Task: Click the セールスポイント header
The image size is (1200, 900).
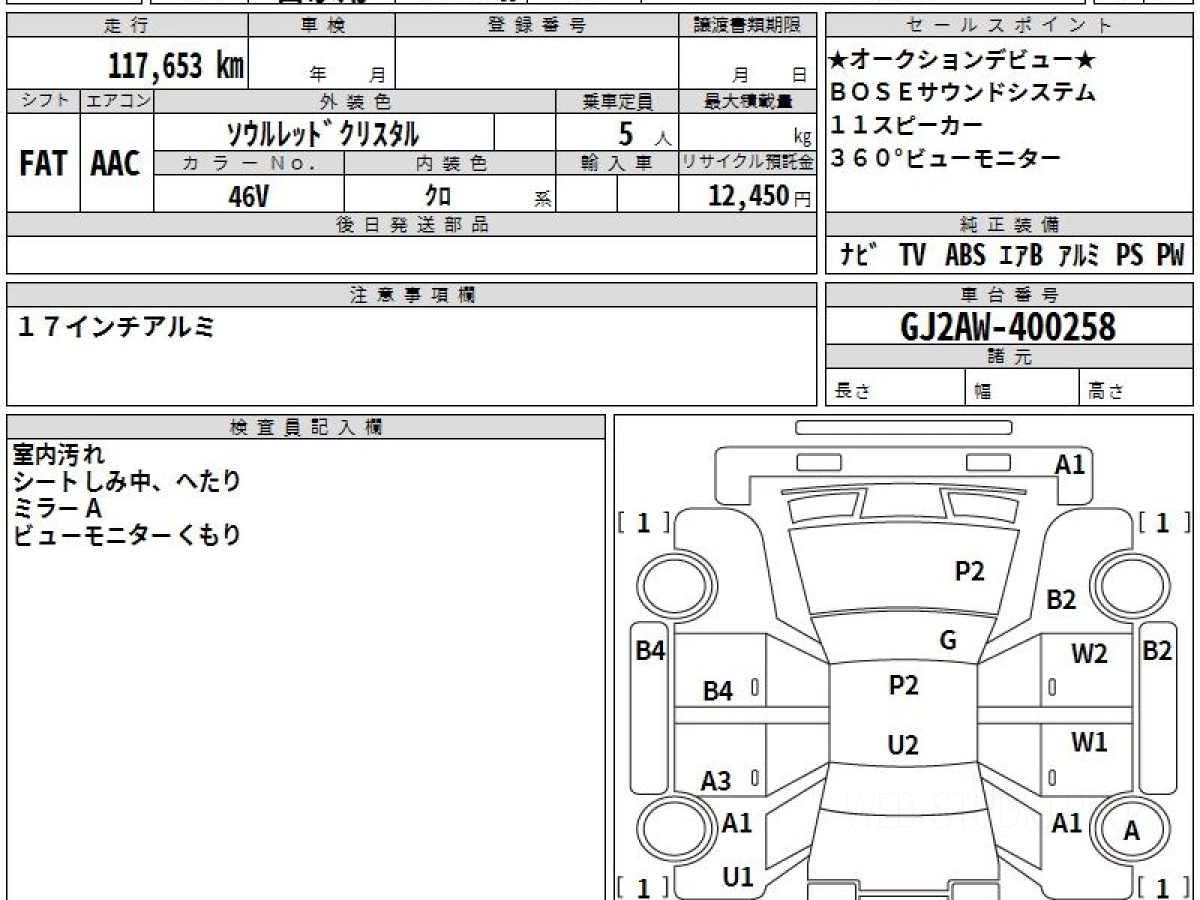Action: coord(1009,26)
